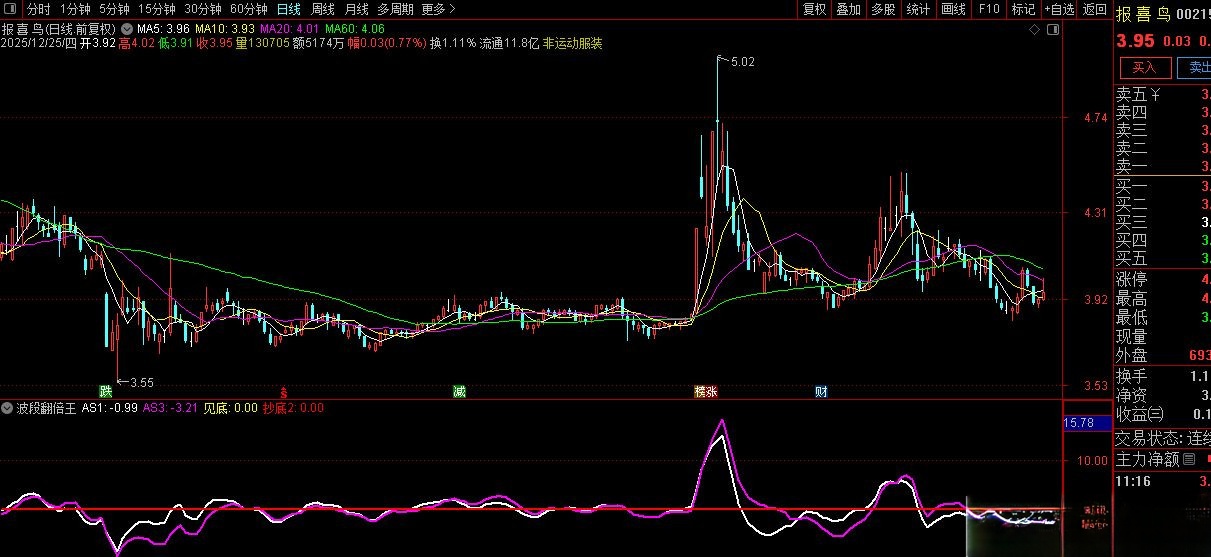Open the 收益 details icon

tap(1156, 414)
